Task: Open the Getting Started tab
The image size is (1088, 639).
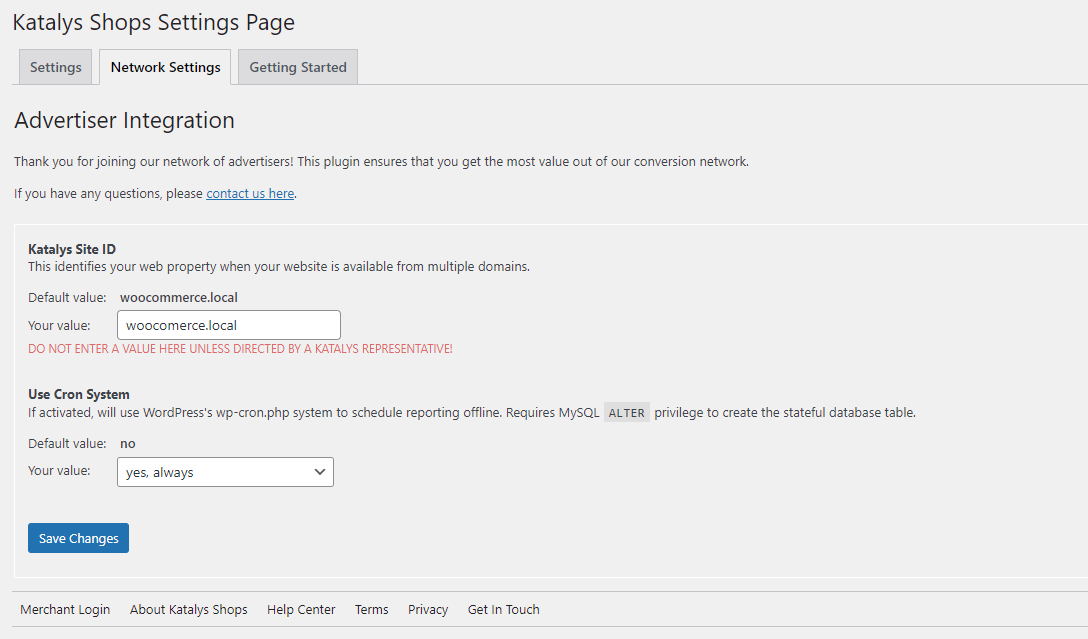Action: tap(298, 67)
